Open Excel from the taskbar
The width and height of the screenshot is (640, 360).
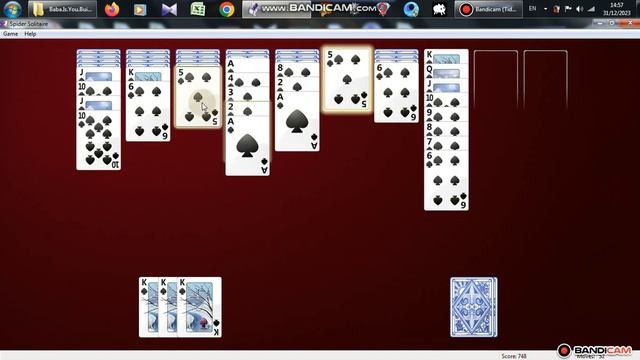click(198, 9)
